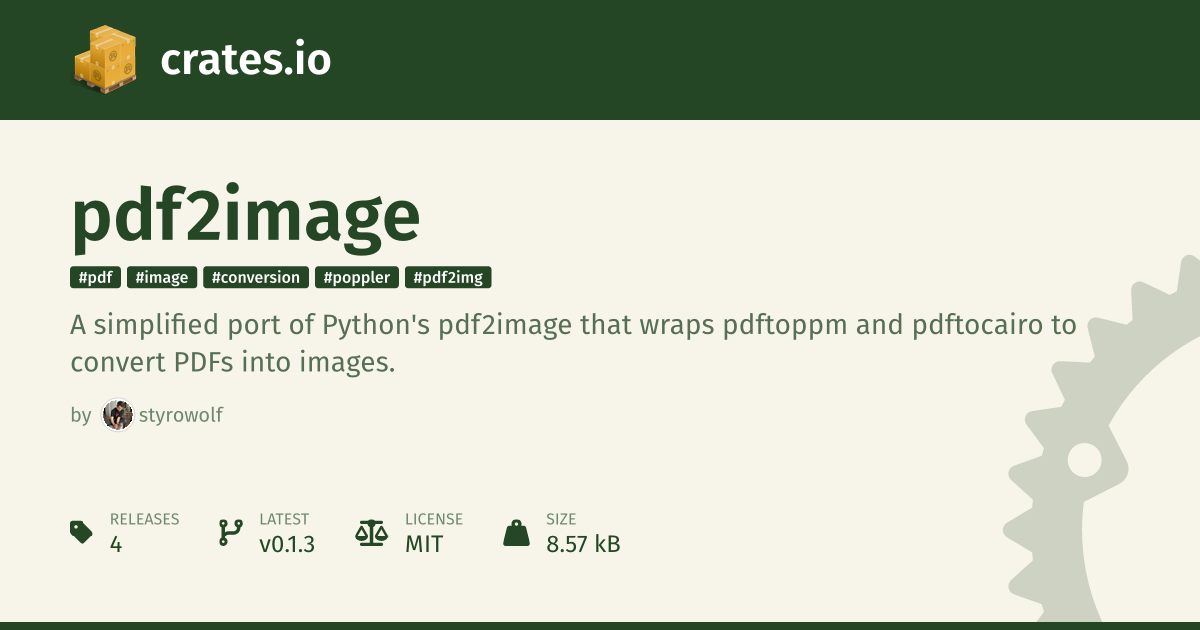Click the license balance scale icon
The image size is (1200, 630).
tap(371, 532)
